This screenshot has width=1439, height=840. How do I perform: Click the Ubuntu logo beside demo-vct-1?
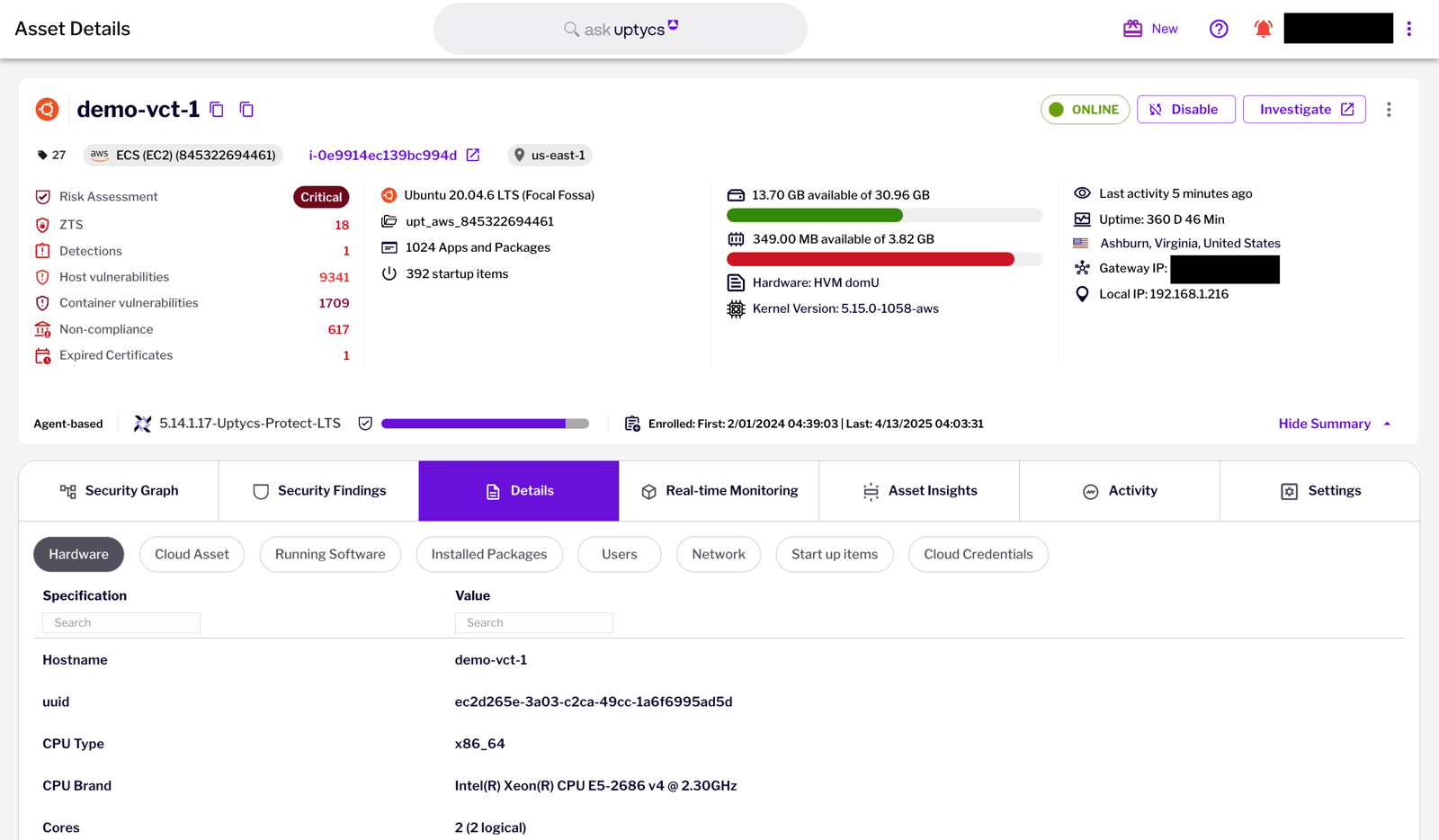(x=47, y=110)
